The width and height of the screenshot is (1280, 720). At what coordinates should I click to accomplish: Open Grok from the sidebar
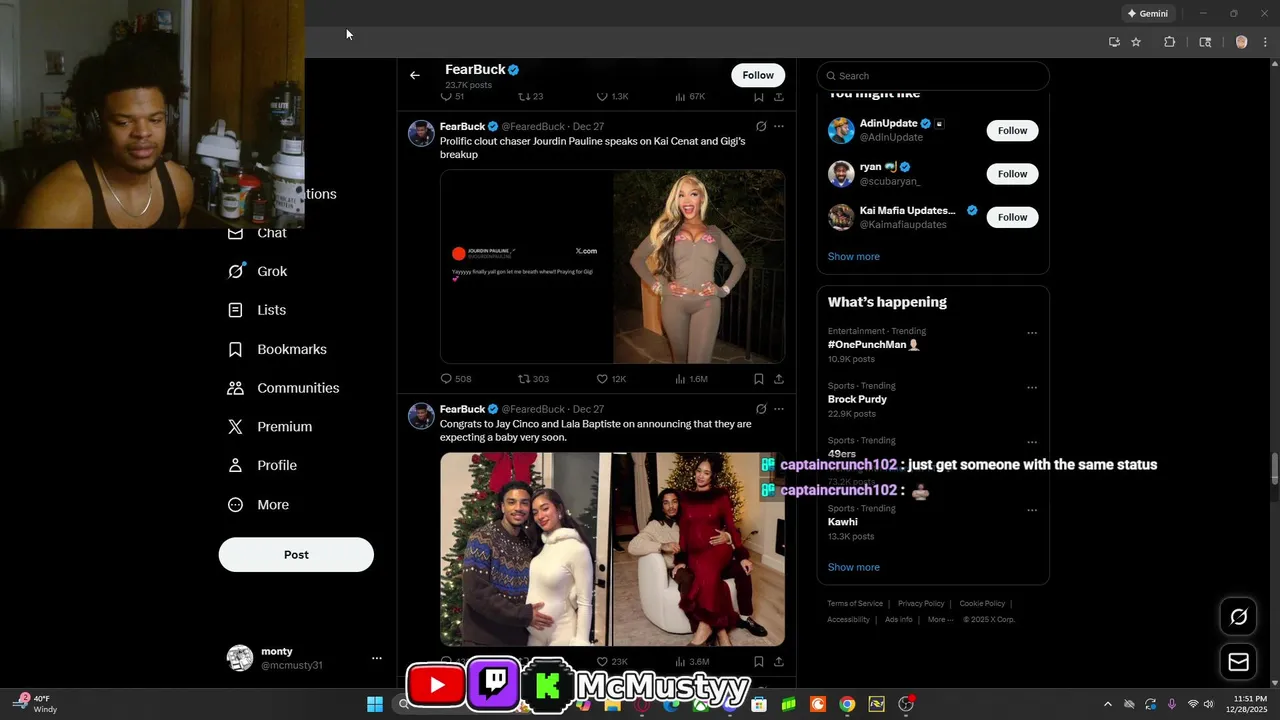click(x=258, y=271)
